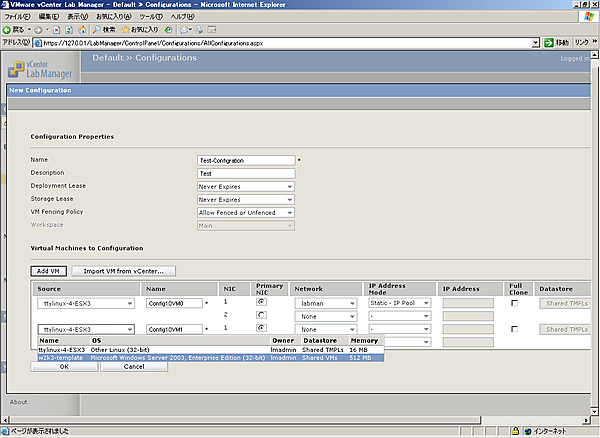Open the Deployment Lease dropdown
Image resolution: width=600 pixels, height=438 pixels.
tap(246, 186)
